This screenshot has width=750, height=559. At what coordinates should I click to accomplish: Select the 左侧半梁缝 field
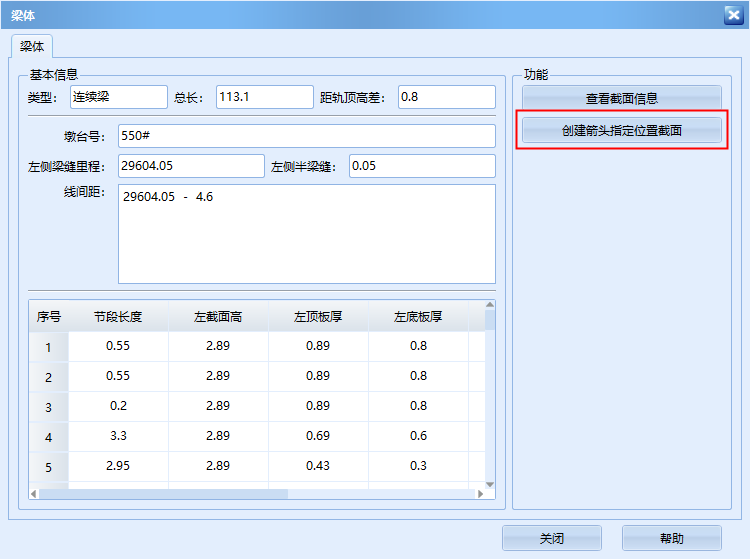coord(421,166)
